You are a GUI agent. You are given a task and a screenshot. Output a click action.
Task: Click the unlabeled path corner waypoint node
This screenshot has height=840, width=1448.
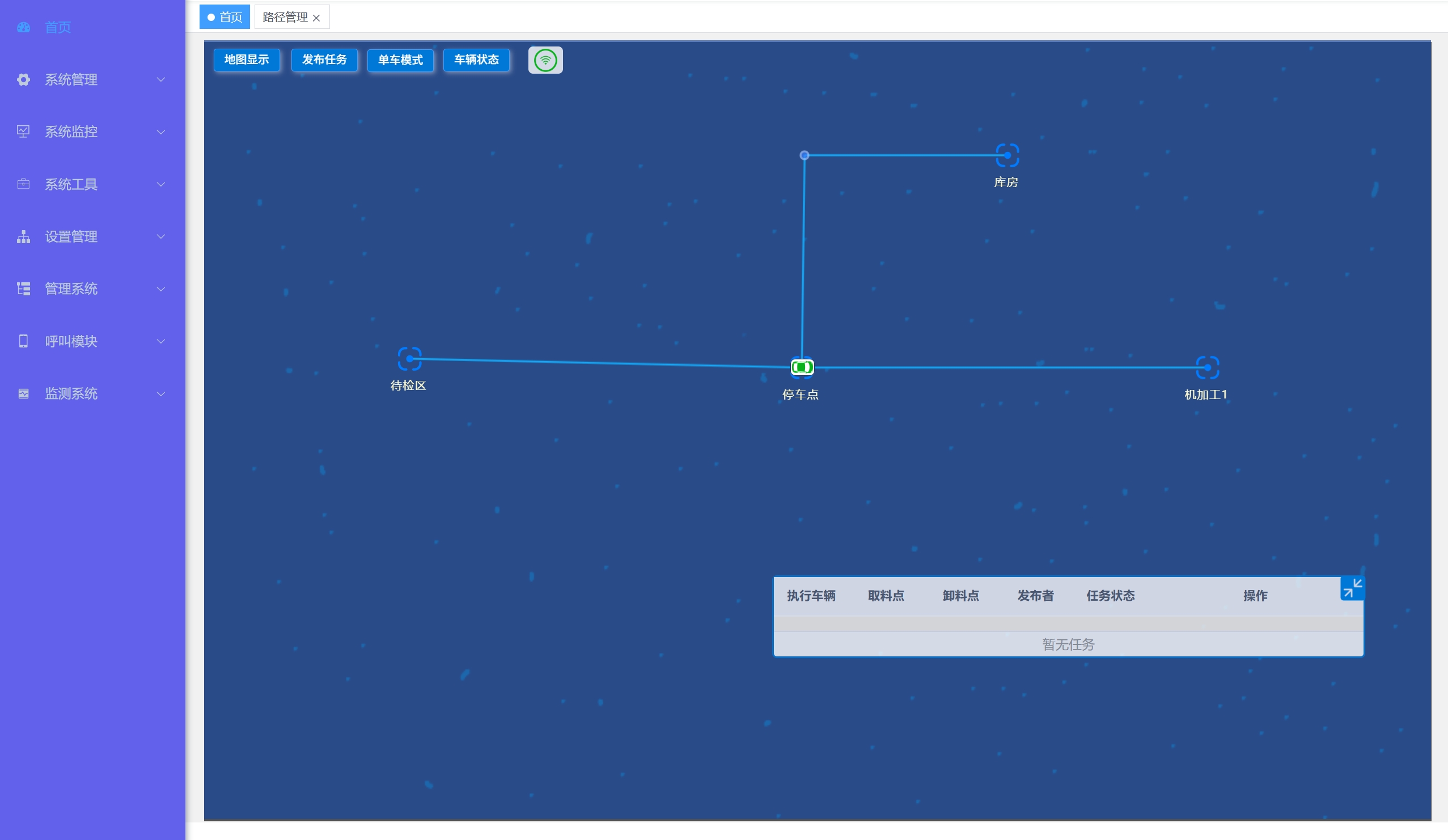coord(804,155)
